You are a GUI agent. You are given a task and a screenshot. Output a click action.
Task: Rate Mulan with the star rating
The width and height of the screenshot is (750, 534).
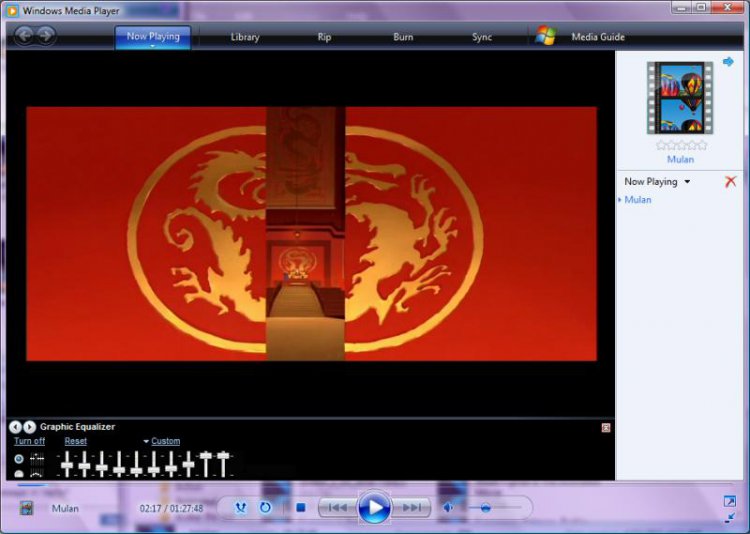pyautogui.click(x=681, y=145)
